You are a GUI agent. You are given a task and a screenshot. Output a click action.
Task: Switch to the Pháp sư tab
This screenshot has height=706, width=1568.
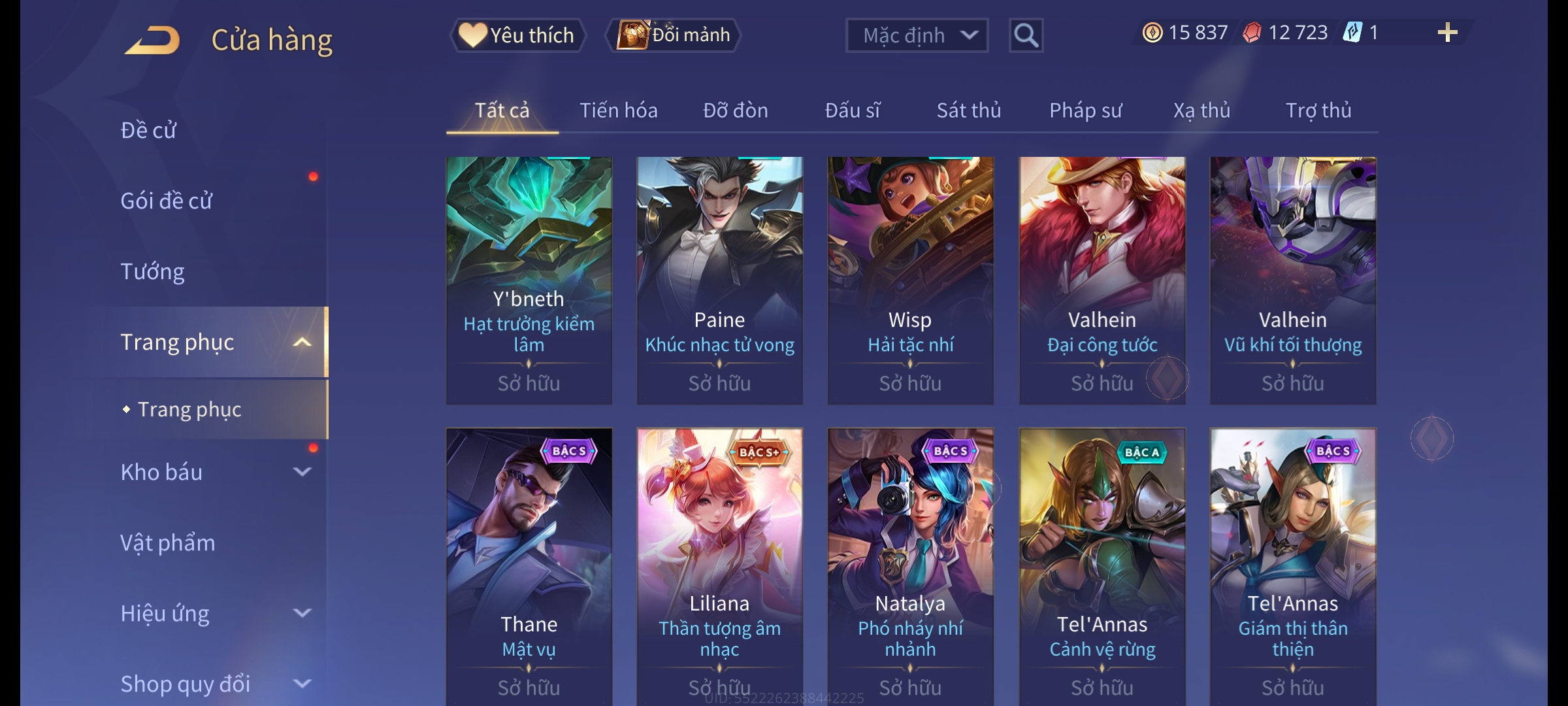point(1085,110)
